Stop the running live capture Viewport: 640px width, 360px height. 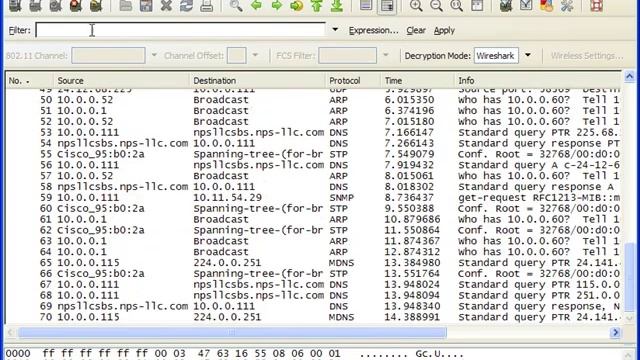(x=76, y=5)
